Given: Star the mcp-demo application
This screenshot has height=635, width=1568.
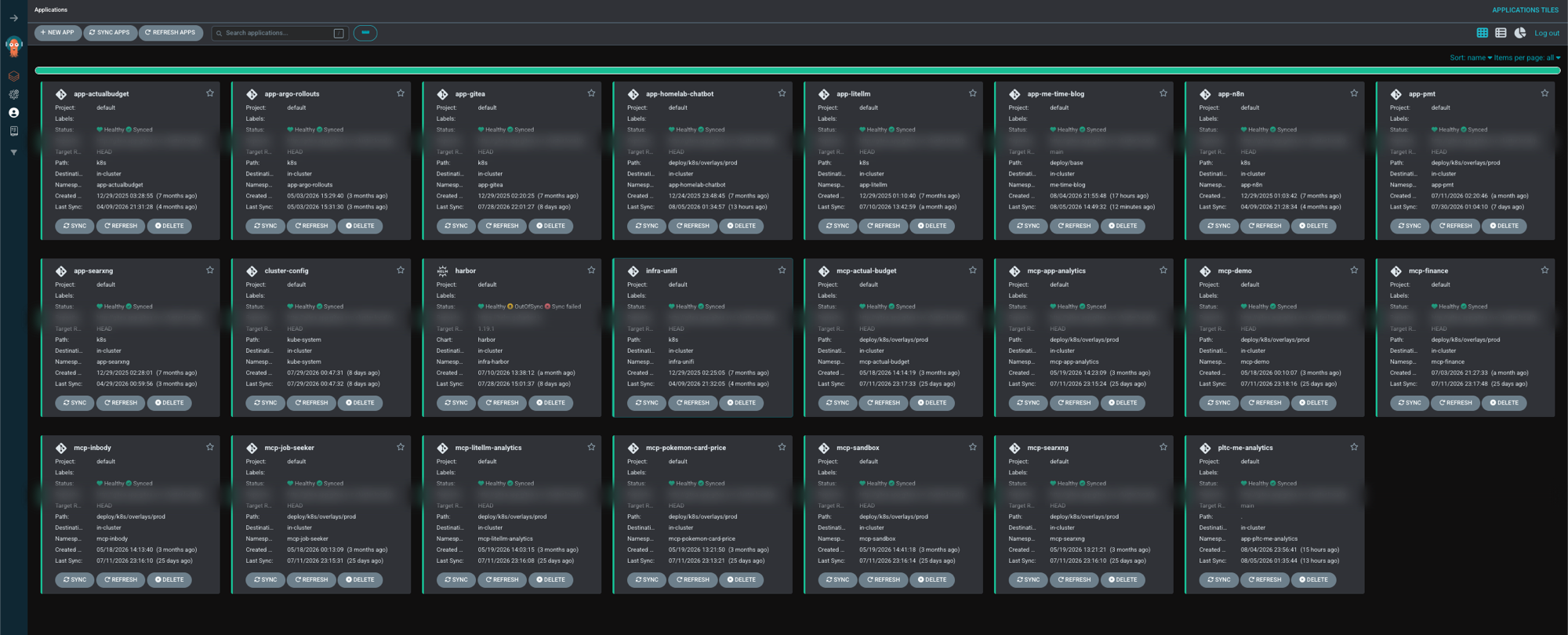Looking at the screenshot, I should (x=1354, y=270).
